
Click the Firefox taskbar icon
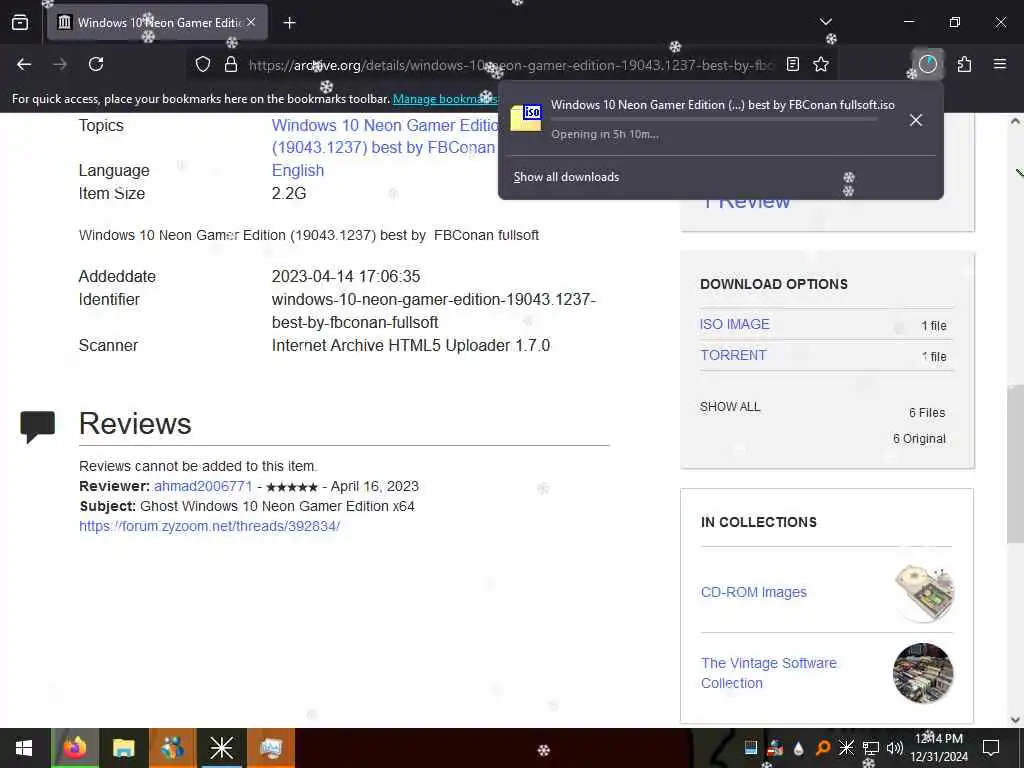[x=74, y=748]
